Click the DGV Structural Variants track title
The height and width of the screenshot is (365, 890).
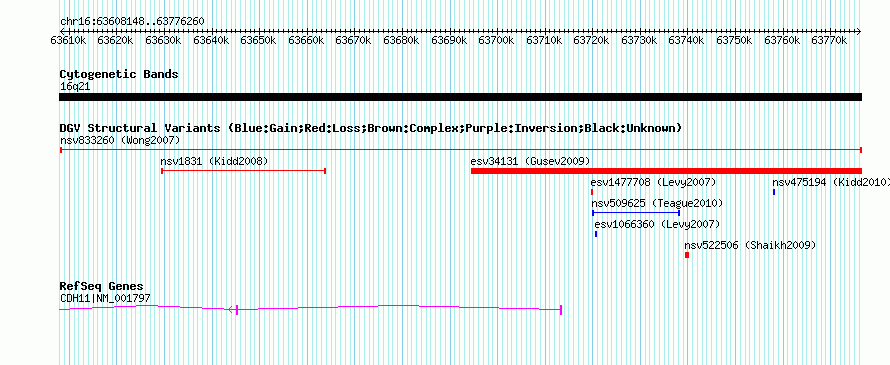coord(371,128)
